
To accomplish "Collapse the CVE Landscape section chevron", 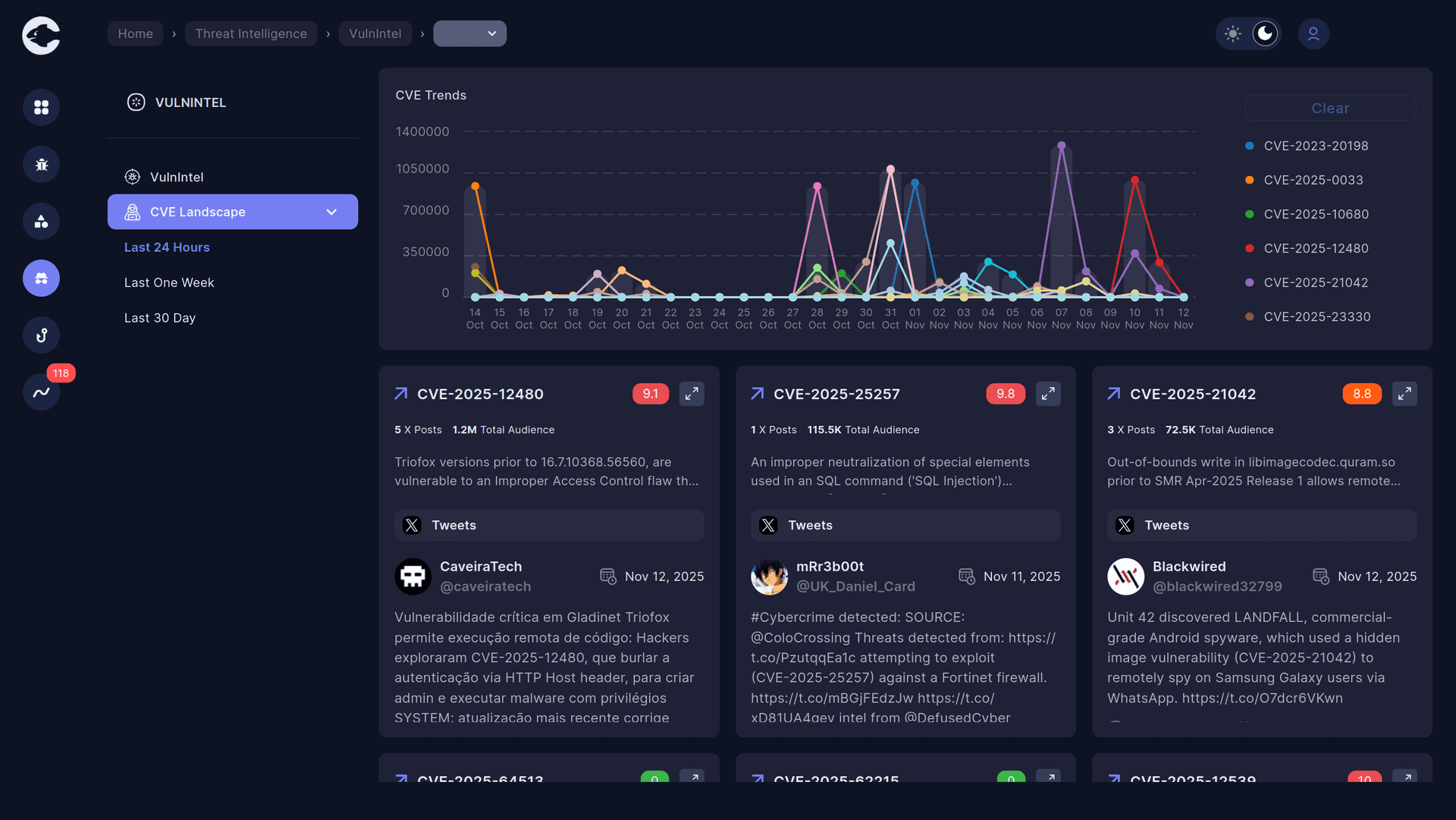I will 331,212.
